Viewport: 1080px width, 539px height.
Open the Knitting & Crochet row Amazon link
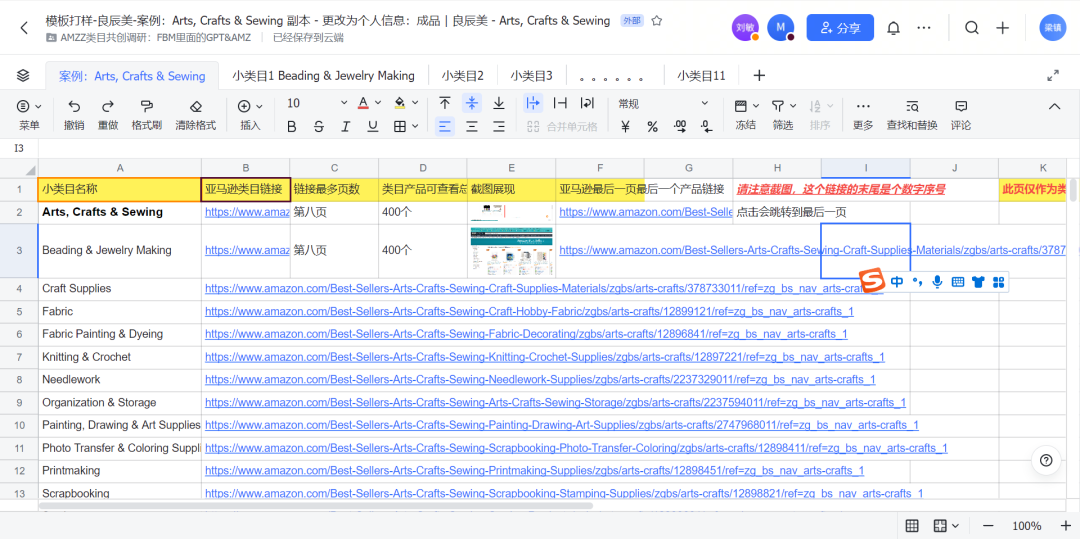(x=545, y=357)
